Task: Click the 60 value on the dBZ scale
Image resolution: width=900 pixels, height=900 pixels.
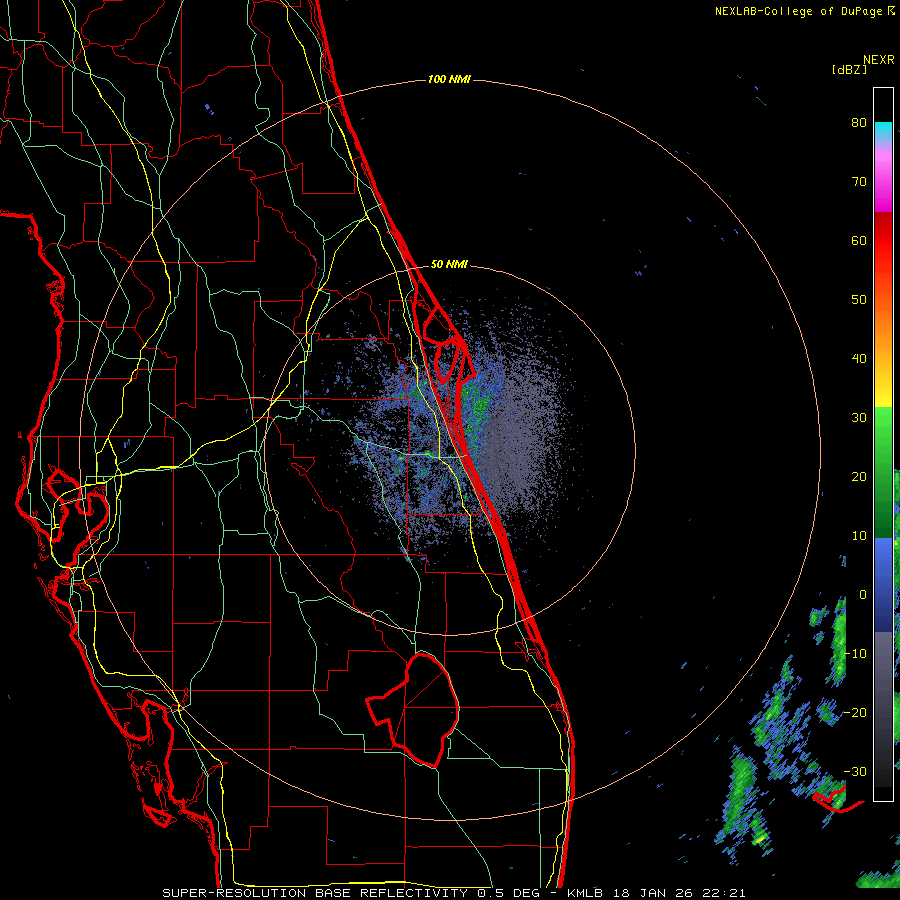Action: [x=859, y=240]
